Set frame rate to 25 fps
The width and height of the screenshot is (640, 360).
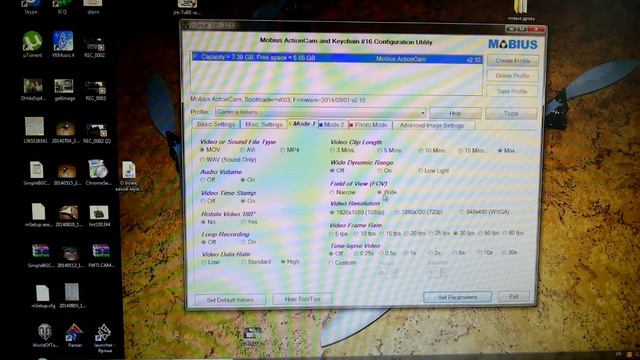point(439,233)
